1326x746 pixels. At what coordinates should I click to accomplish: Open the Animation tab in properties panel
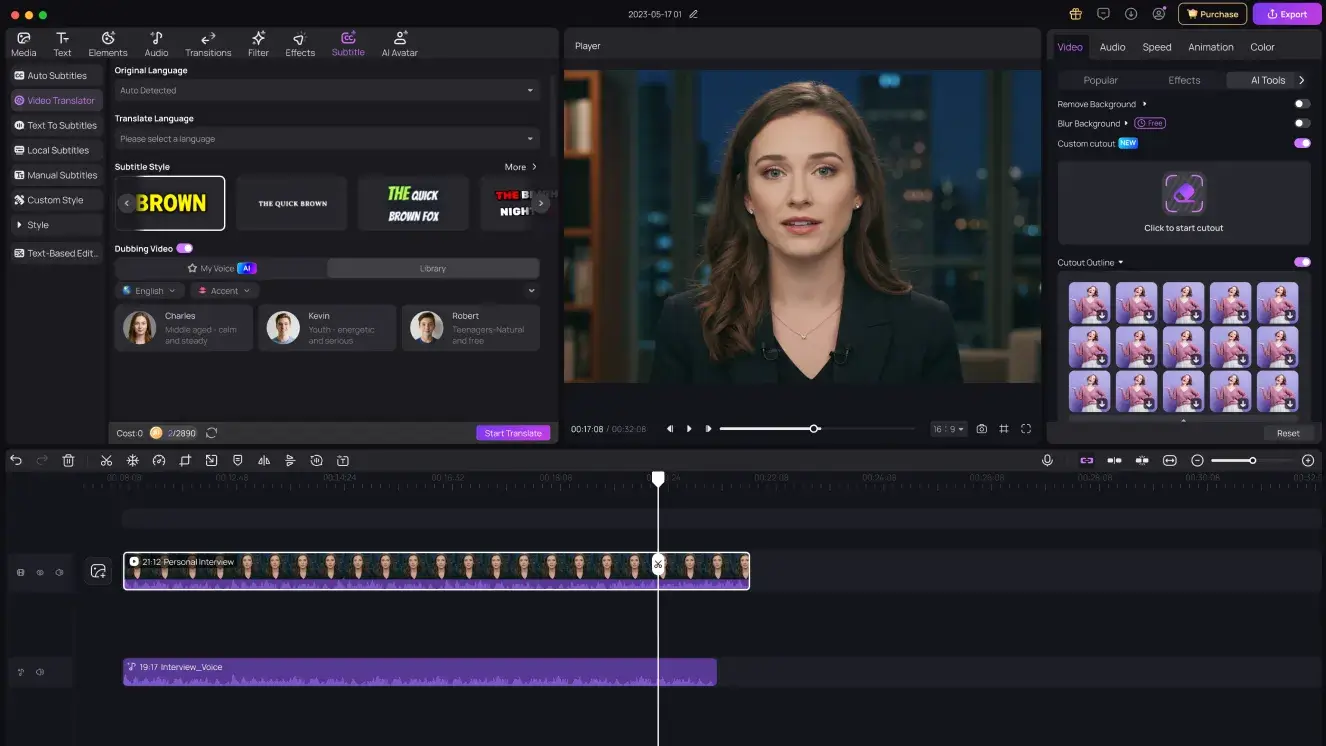[1210, 47]
